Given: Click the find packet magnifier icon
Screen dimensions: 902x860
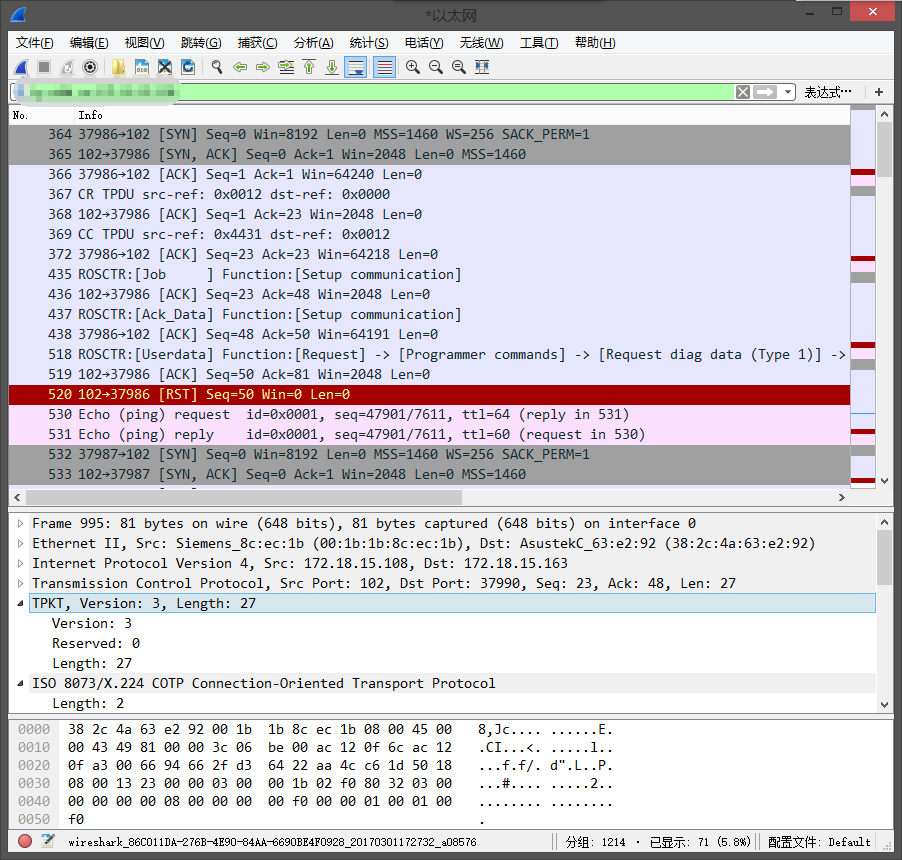Looking at the screenshot, I should (216, 67).
